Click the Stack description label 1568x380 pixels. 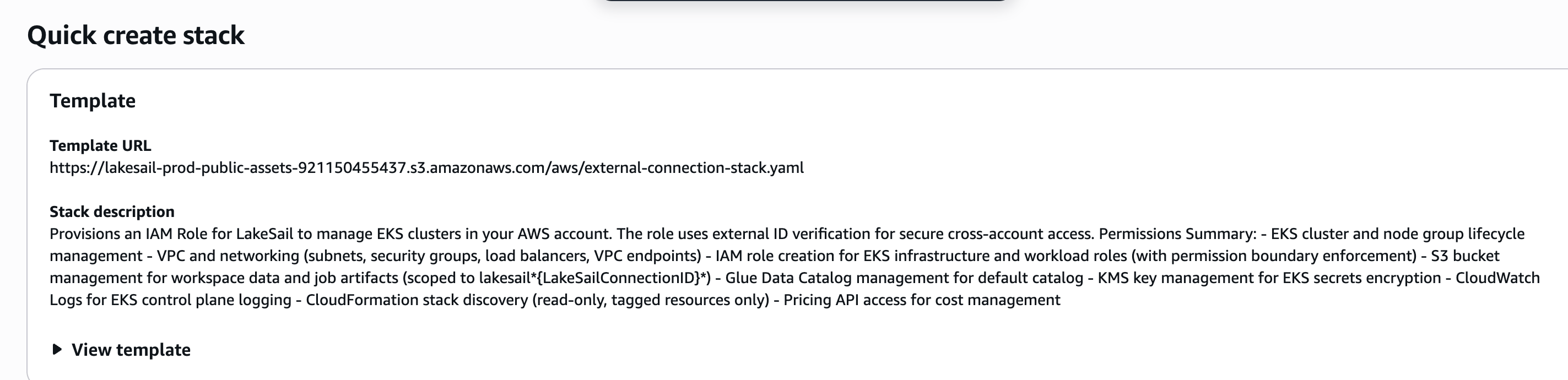tap(112, 211)
